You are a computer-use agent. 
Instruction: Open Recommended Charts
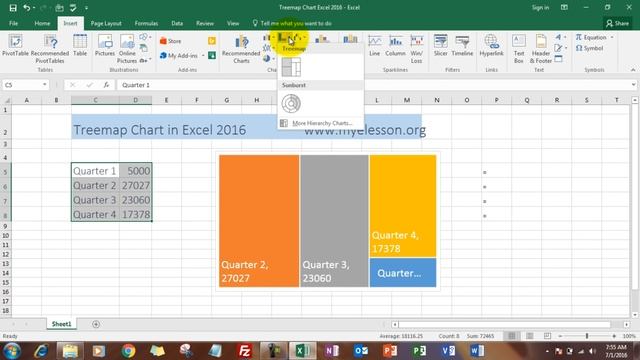click(241, 49)
